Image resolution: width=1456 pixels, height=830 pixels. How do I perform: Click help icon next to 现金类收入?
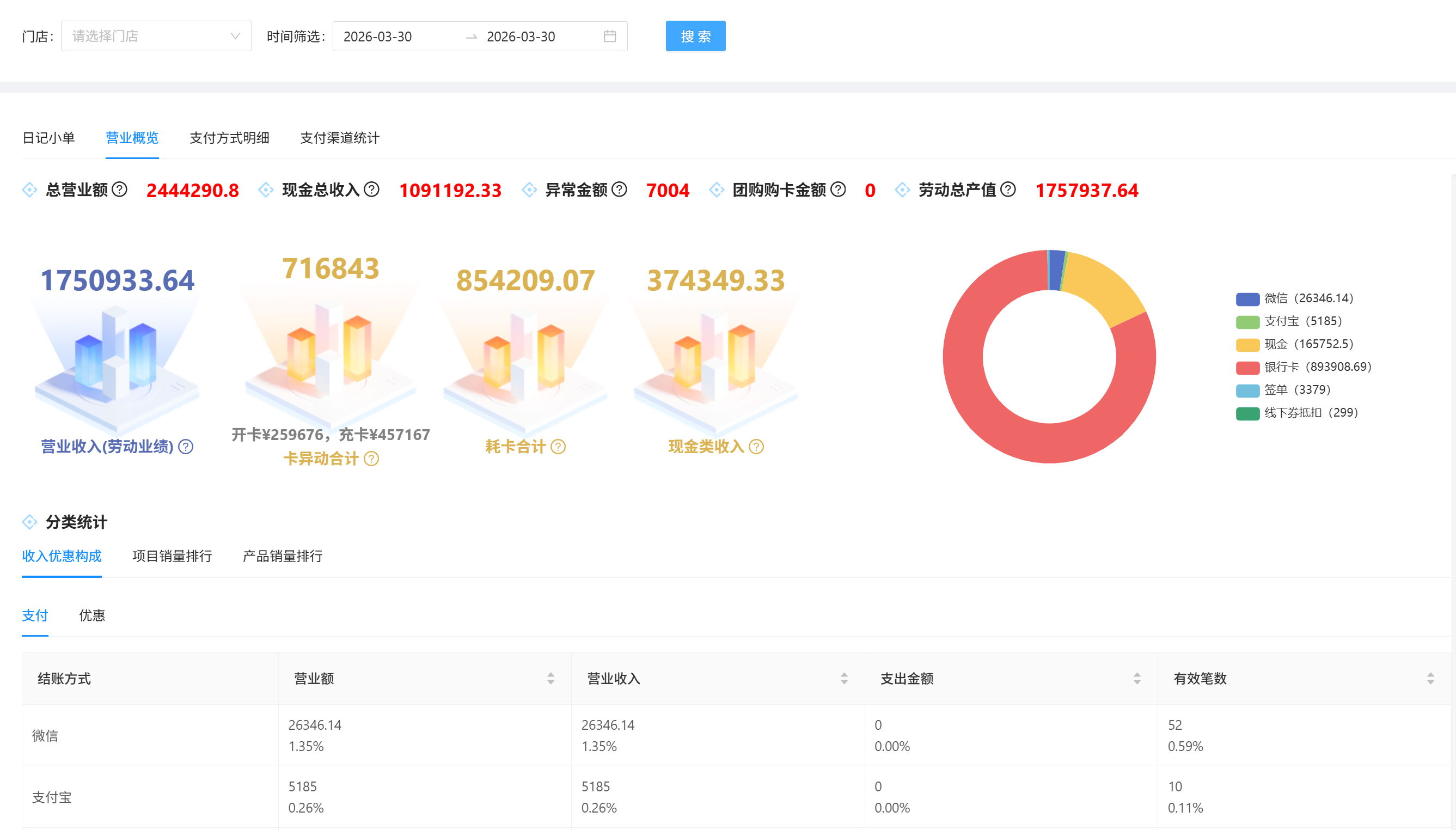[x=756, y=447]
